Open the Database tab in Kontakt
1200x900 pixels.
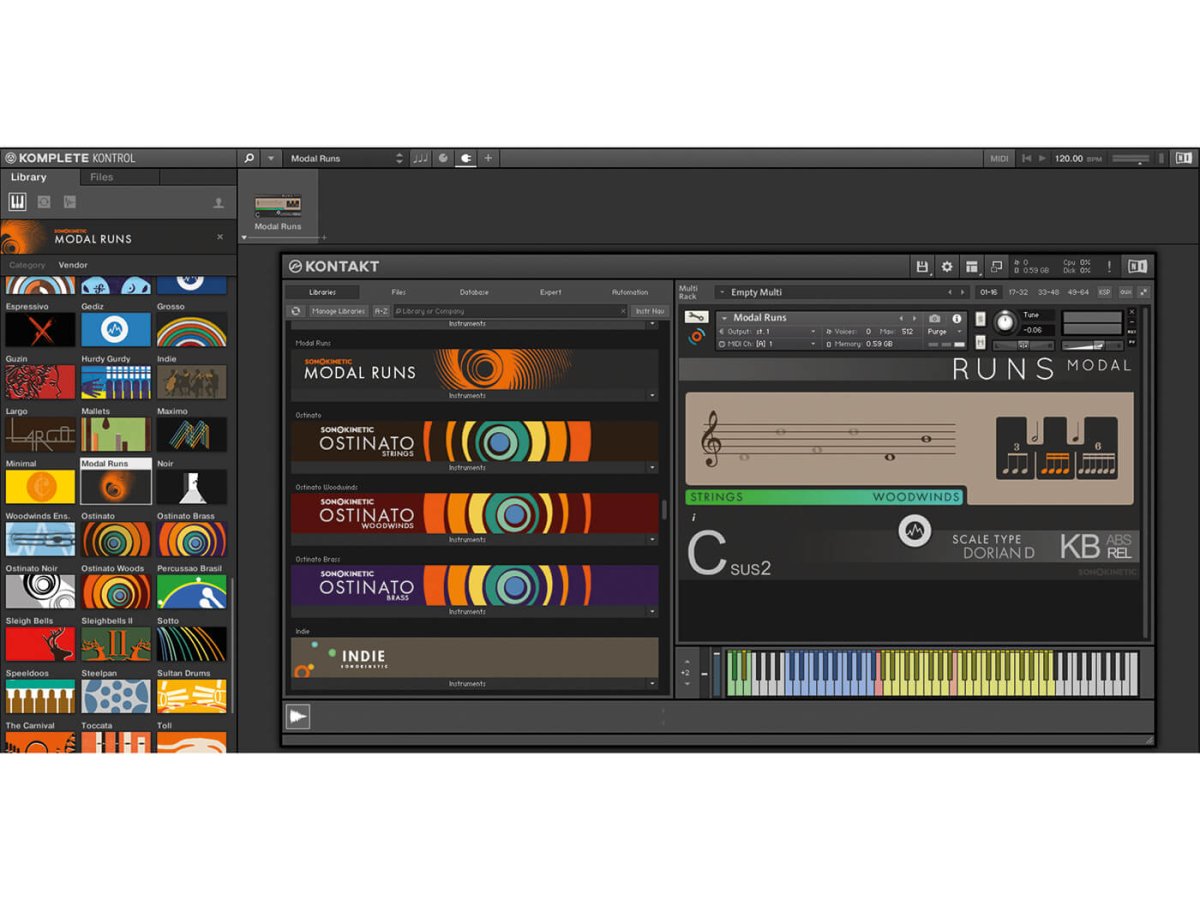pyautogui.click(x=474, y=292)
